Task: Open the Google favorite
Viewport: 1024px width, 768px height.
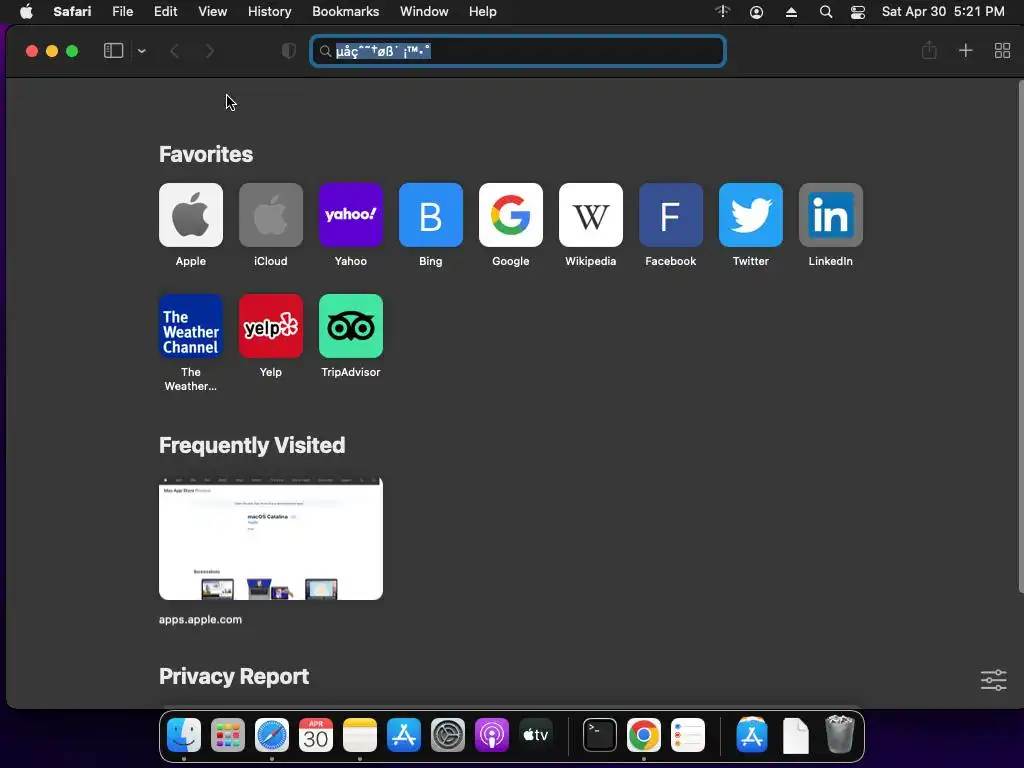Action: [x=511, y=215]
